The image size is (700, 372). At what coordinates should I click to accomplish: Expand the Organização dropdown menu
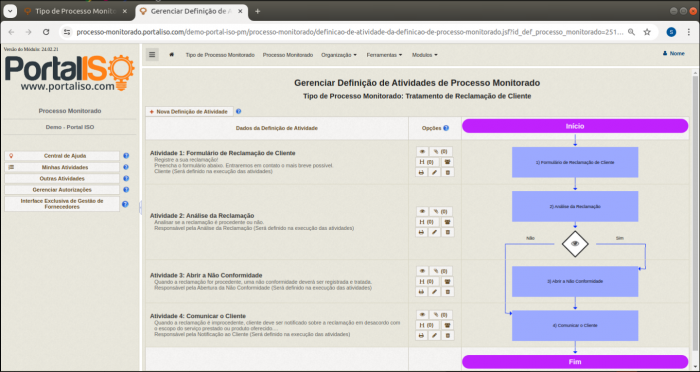point(339,55)
